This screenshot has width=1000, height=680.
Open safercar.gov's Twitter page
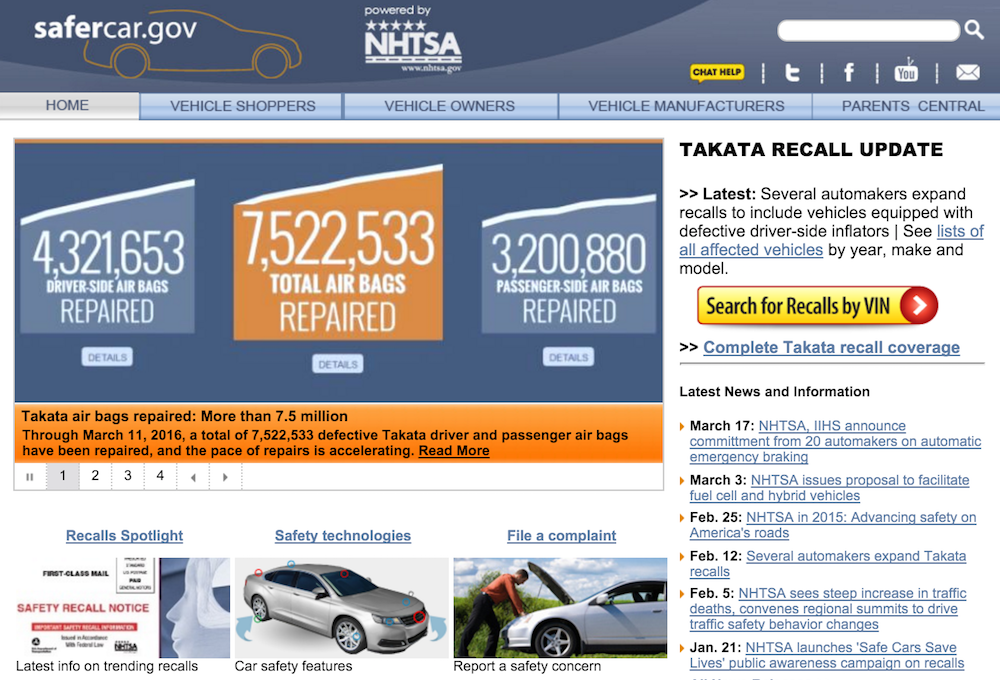[x=792, y=71]
